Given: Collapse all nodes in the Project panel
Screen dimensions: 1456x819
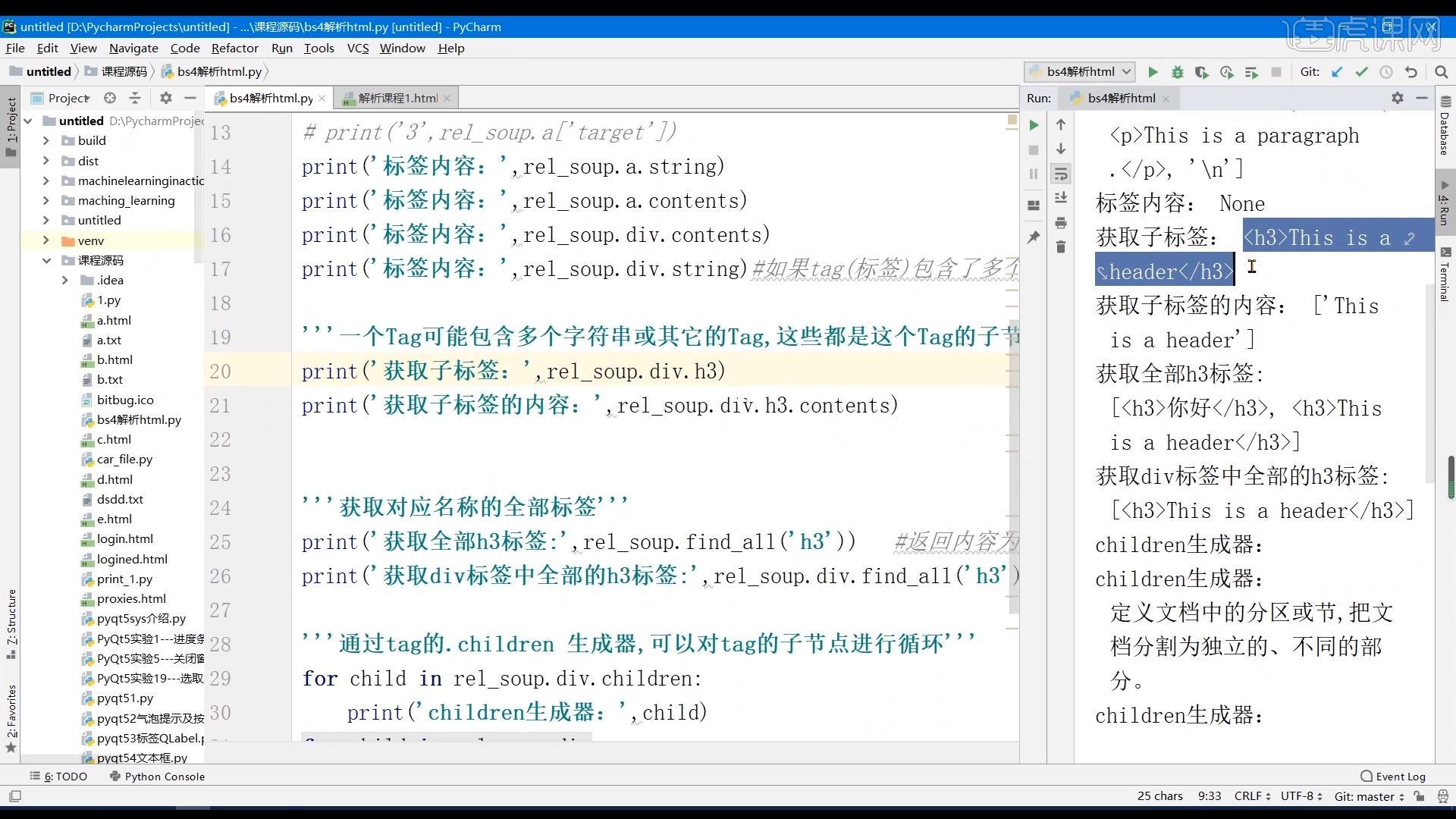Looking at the screenshot, I should pos(135,98).
